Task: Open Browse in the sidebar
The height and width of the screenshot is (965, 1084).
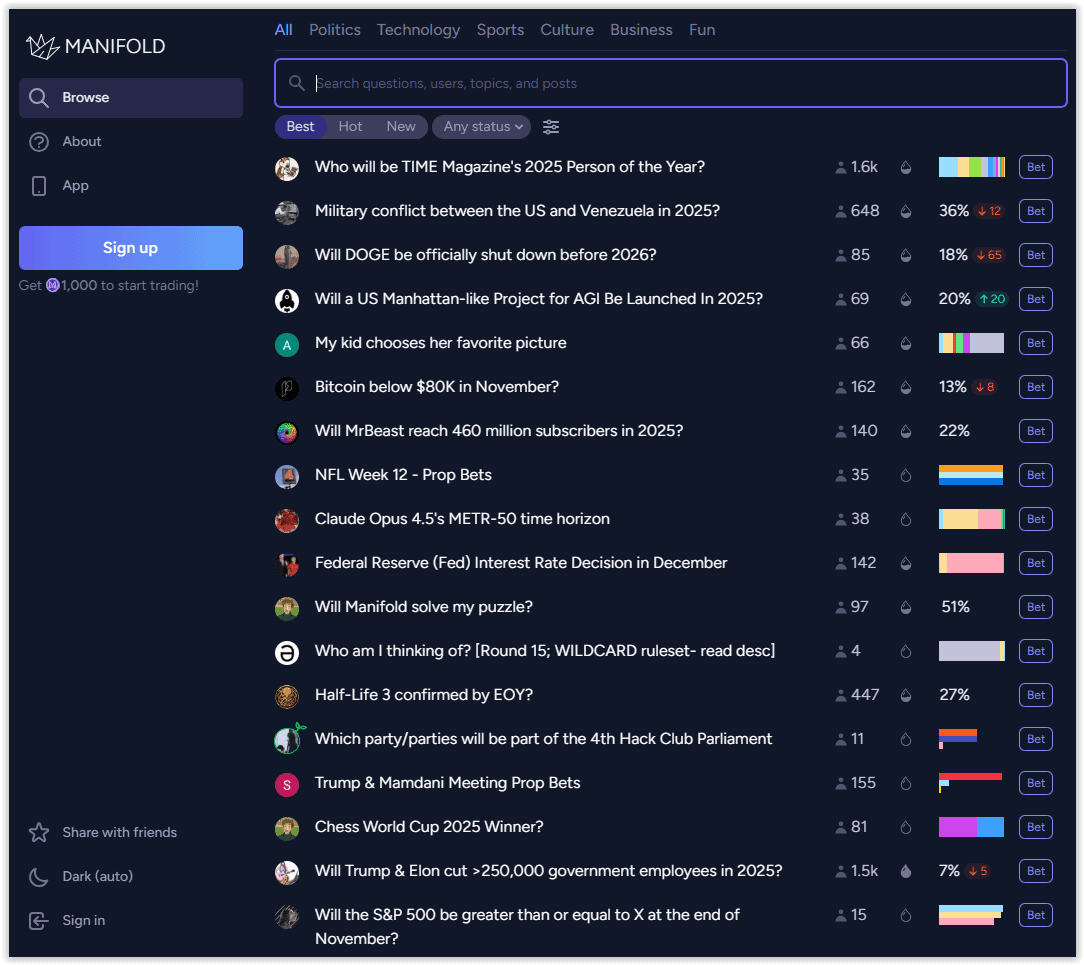Action: 131,97
